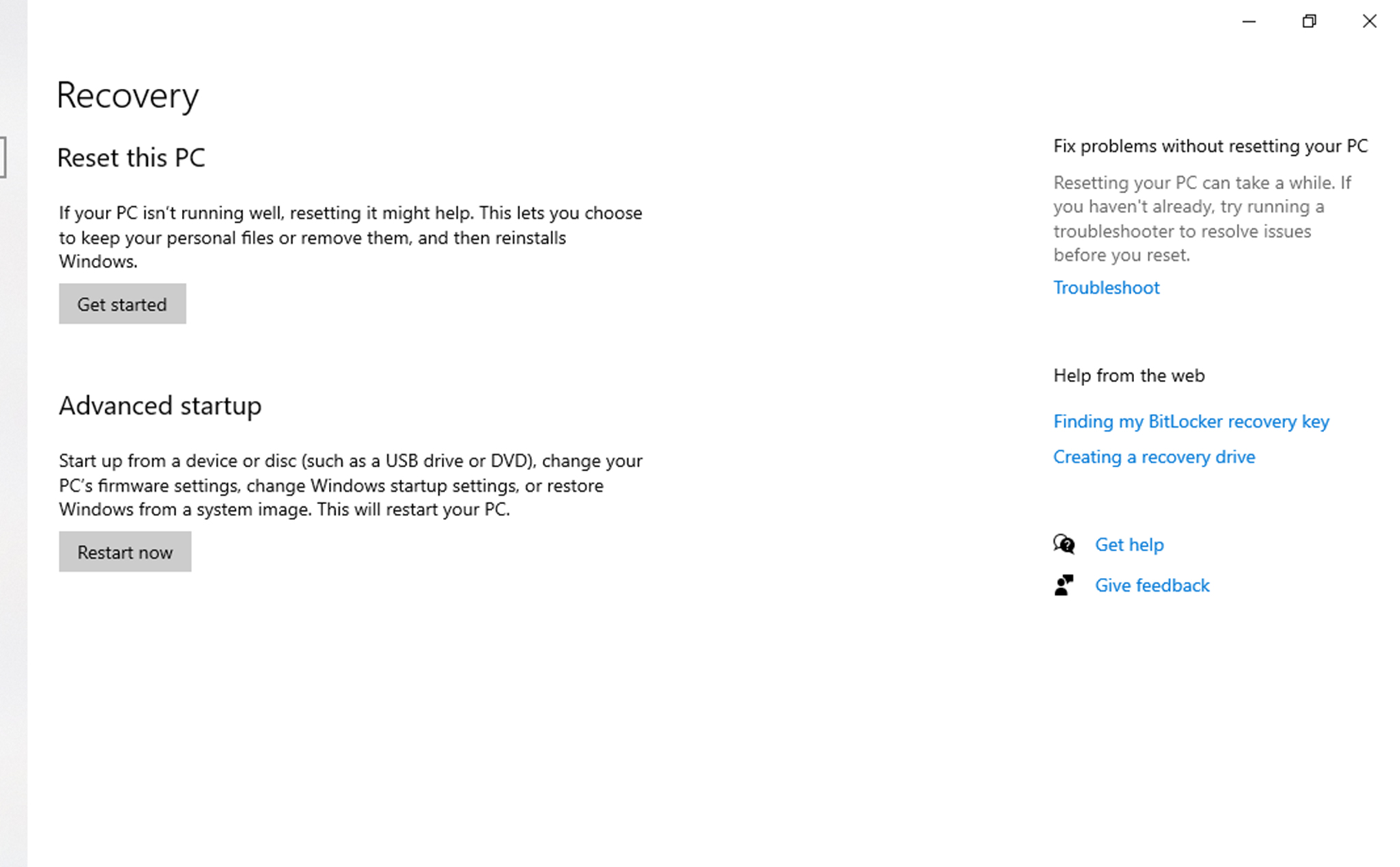Click the Advanced startup description paragraph
The height and width of the screenshot is (867, 1400).
[350, 485]
